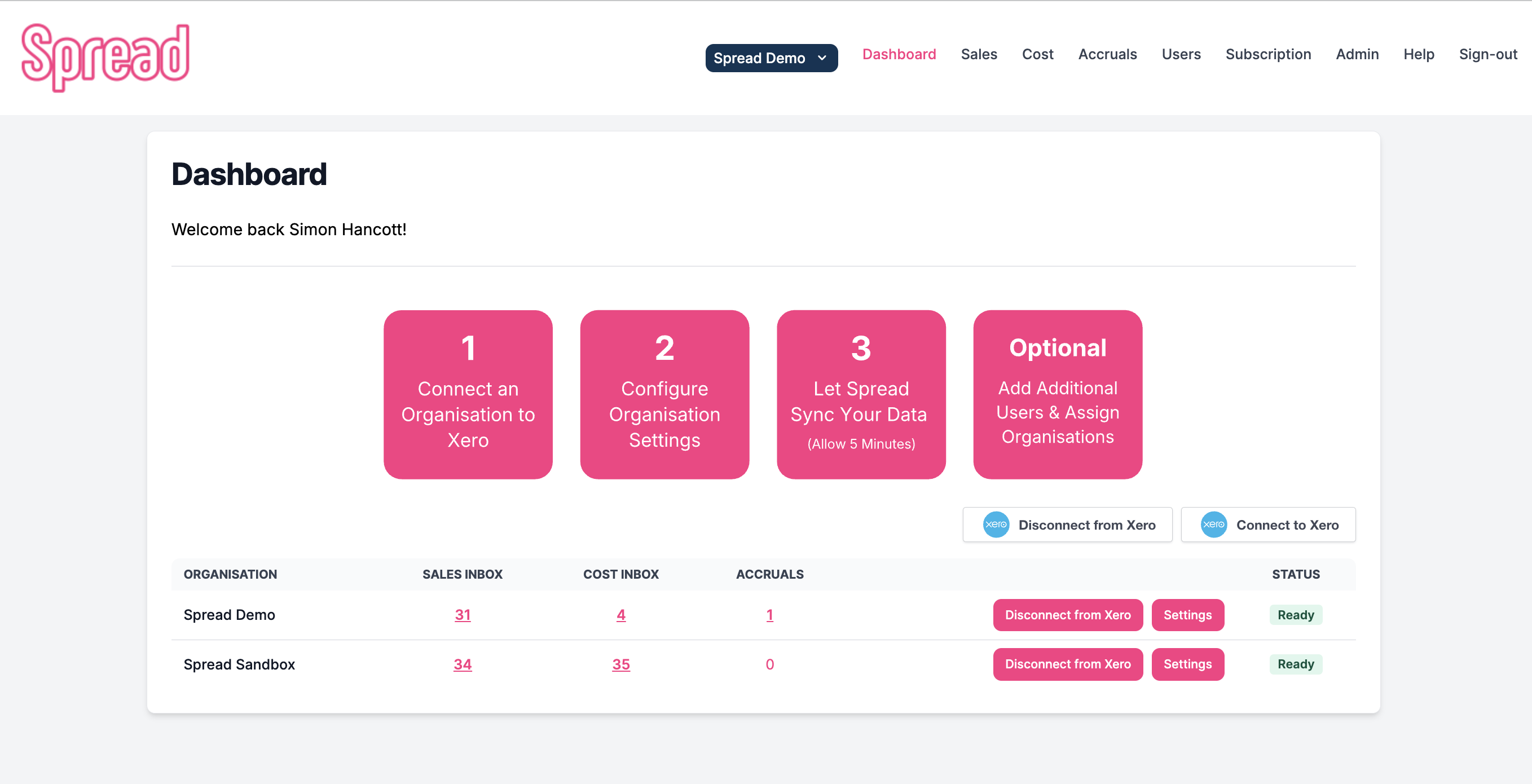
Task: Click the Optional Add Additional Users tile
Action: [x=1058, y=395]
